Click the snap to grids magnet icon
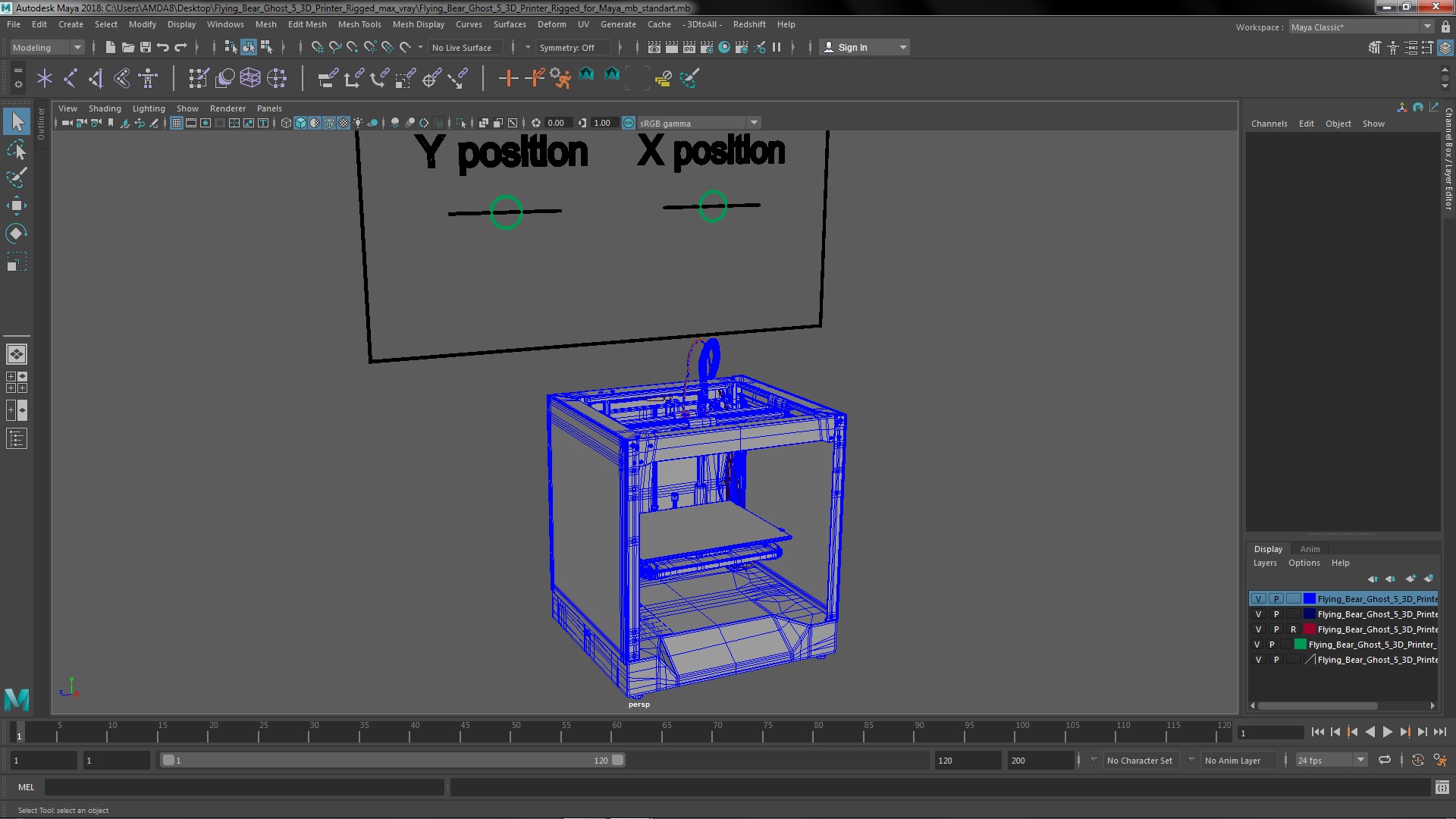Viewport: 1456px width, 819px height. point(317,47)
